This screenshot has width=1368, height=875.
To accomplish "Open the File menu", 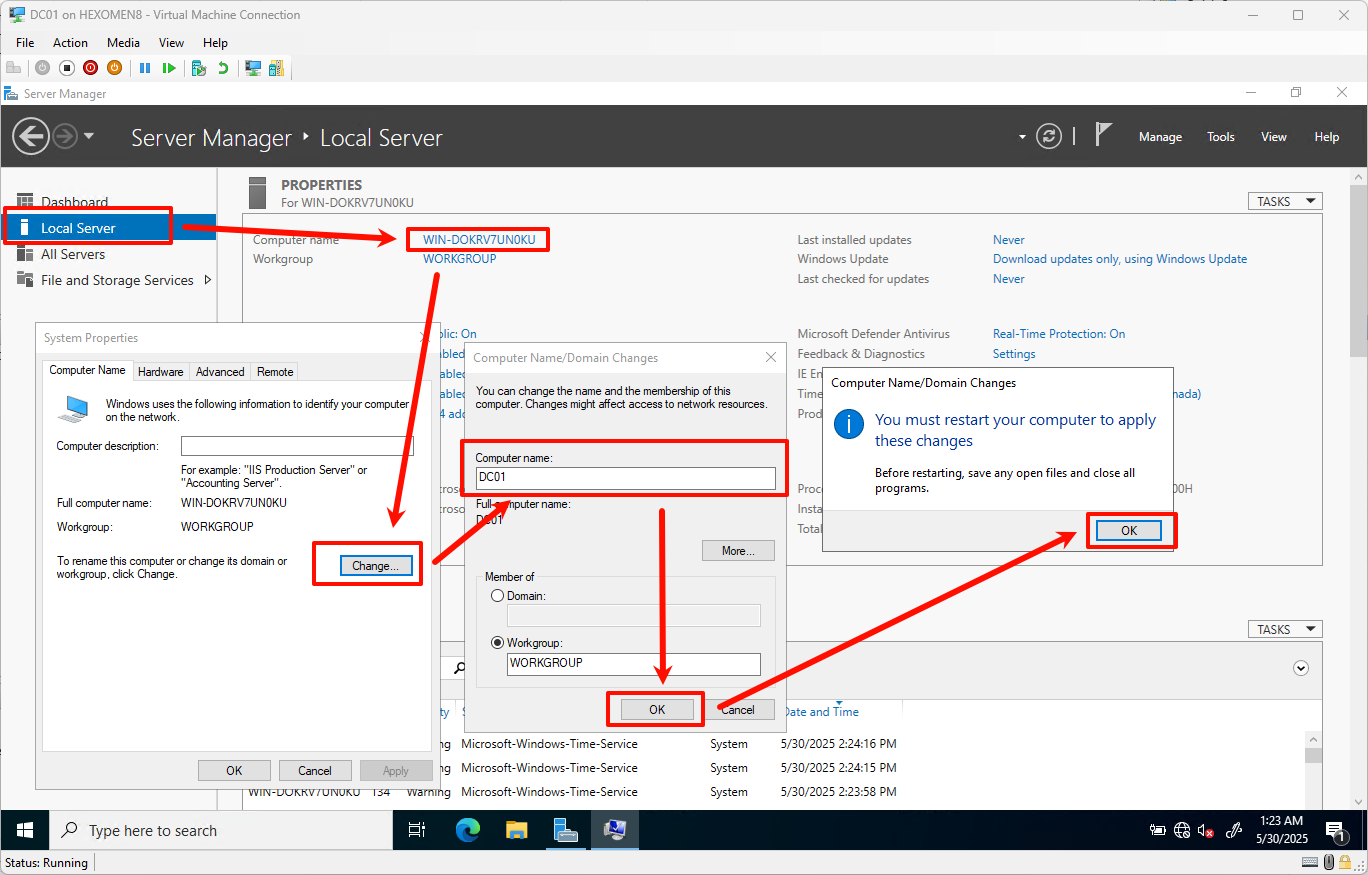I will 25,43.
